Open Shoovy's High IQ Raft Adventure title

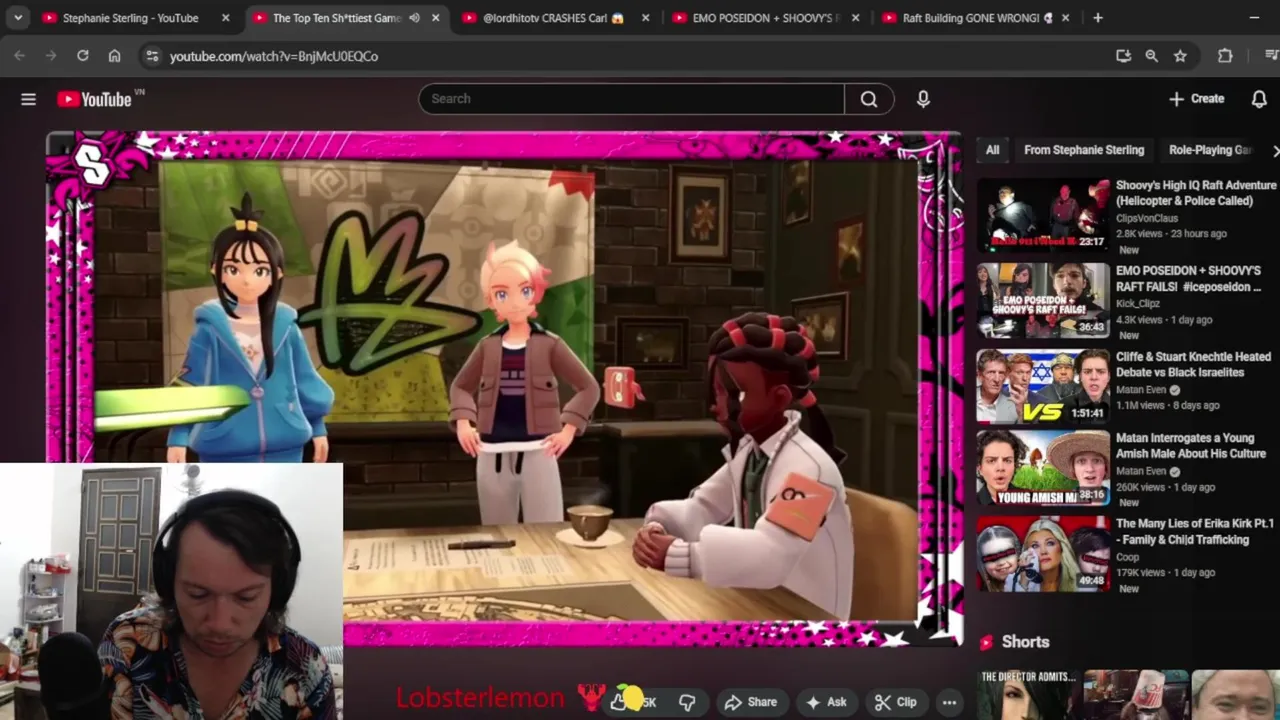1196,193
